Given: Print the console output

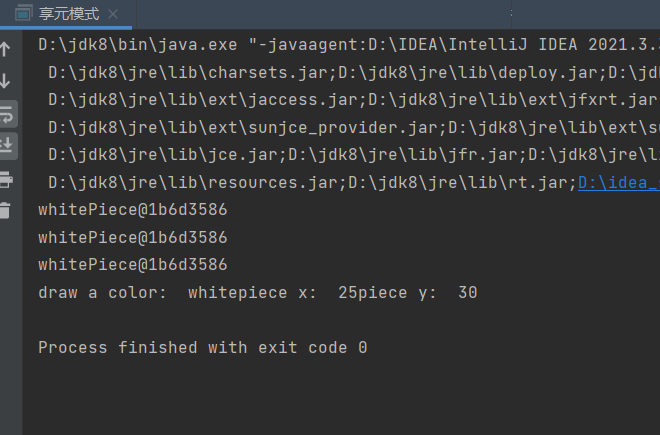Looking at the screenshot, I should (x=6, y=179).
